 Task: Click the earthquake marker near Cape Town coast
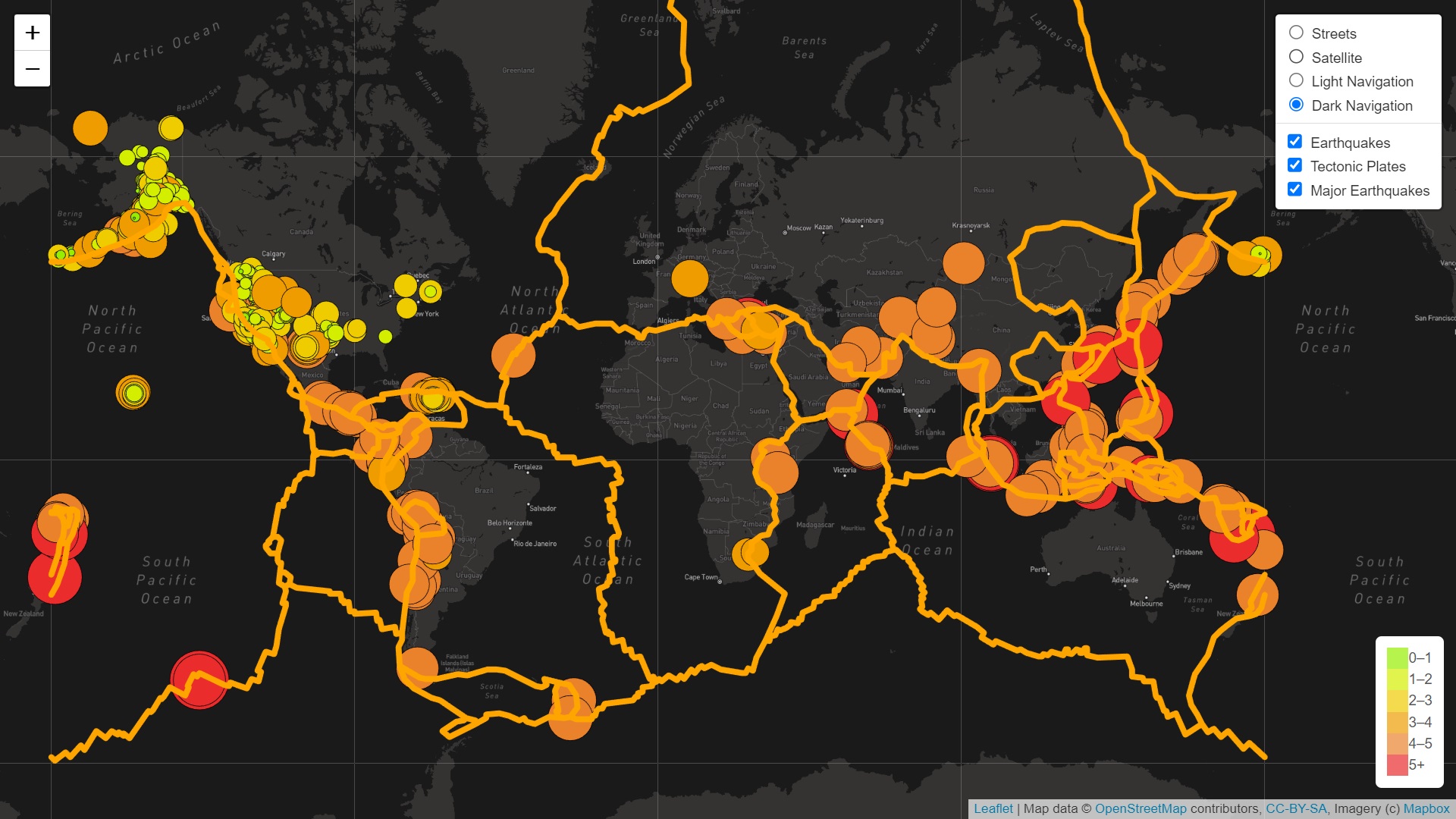coord(750,552)
